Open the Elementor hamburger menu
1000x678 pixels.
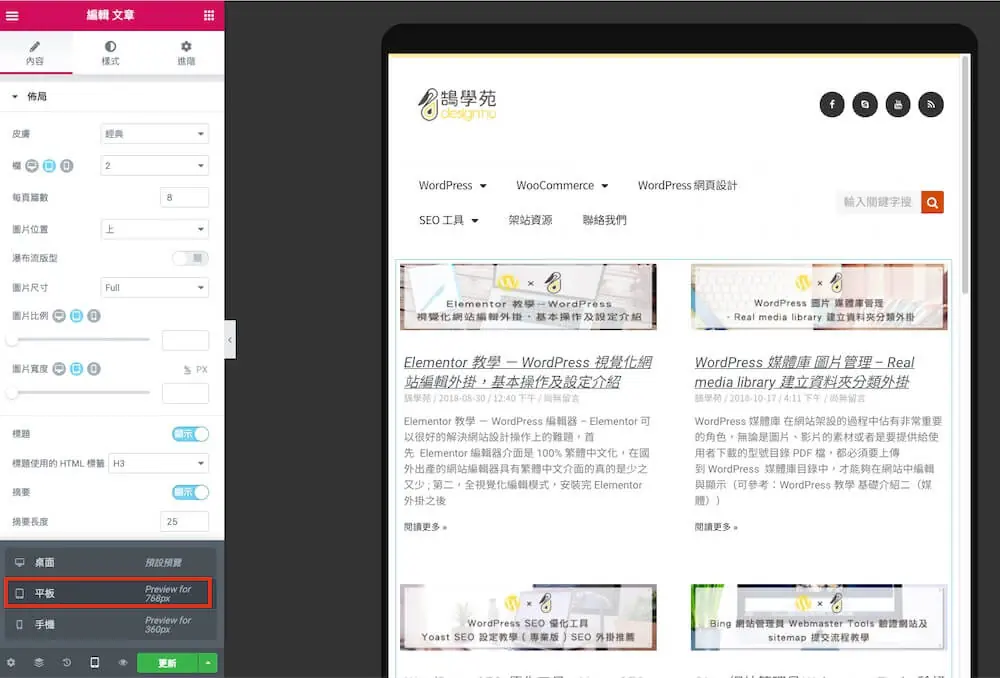tap(12, 15)
